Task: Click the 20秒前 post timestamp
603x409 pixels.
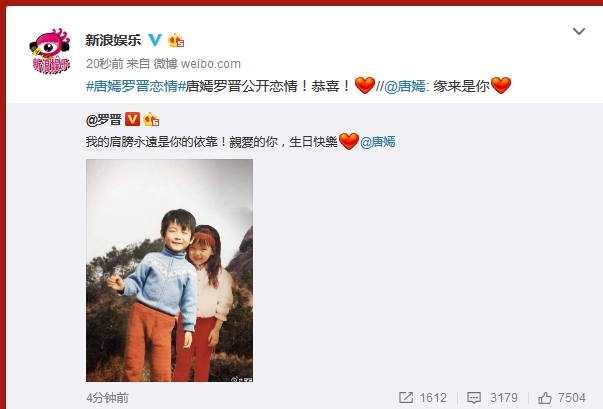Action: tap(105, 64)
